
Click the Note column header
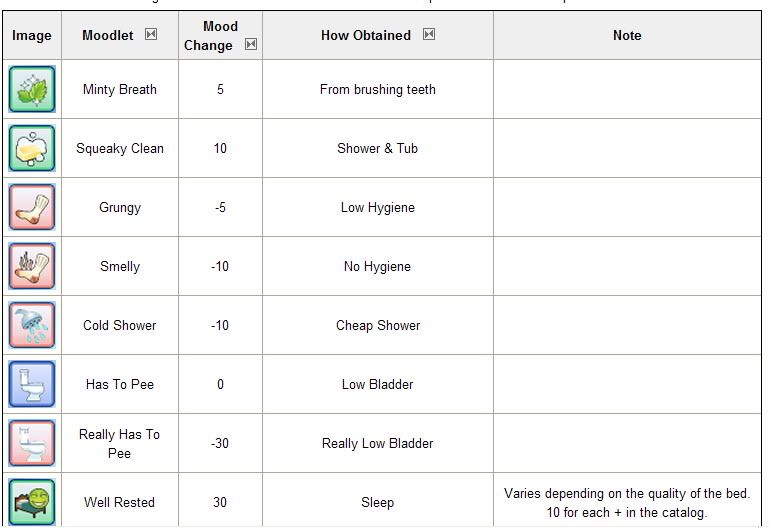pyautogui.click(x=627, y=35)
